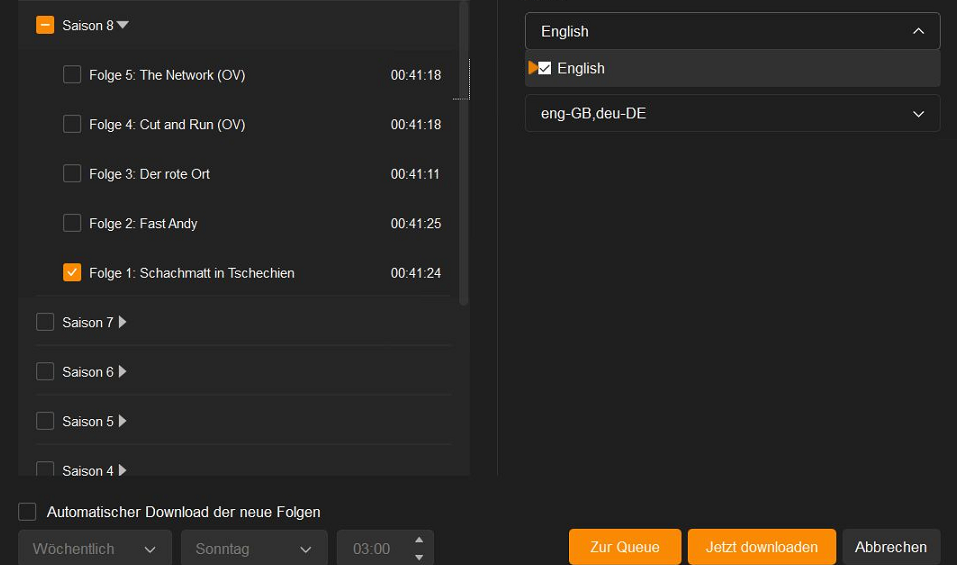Uncheck Folge 1: Schachmatt in Tschechien
Screen dimensions: 957x565
72,272
